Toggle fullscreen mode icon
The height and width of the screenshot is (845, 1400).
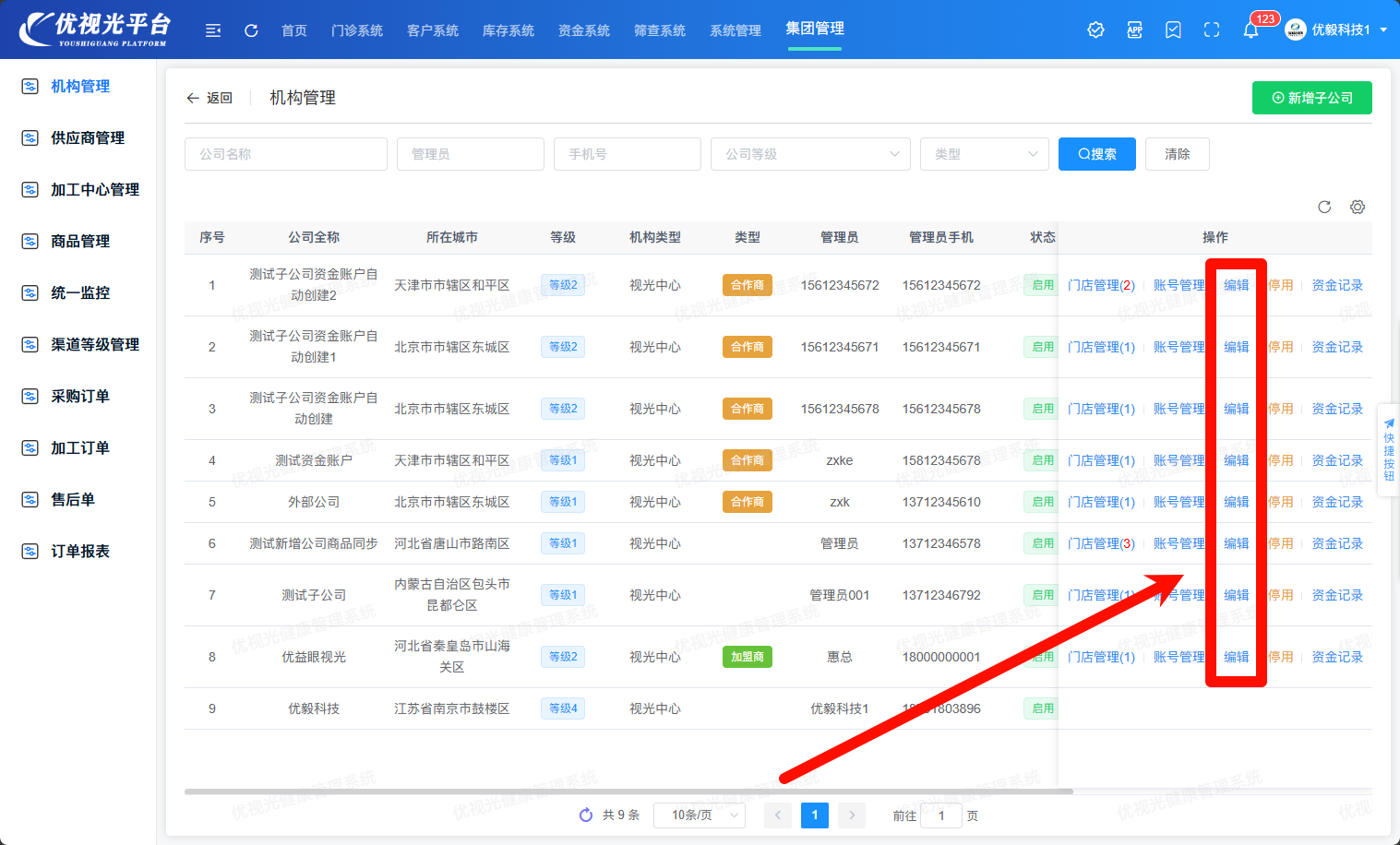click(1212, 30)
